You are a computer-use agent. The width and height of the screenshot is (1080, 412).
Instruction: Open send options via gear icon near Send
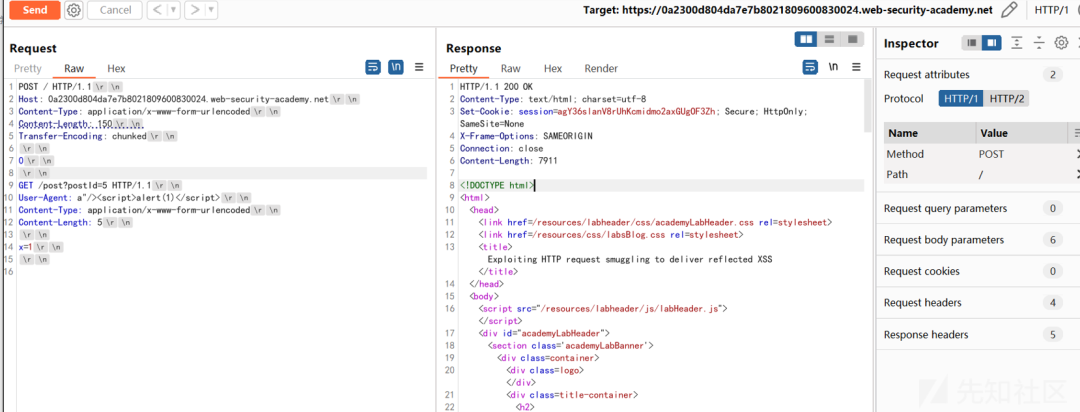tap(74, 10)
